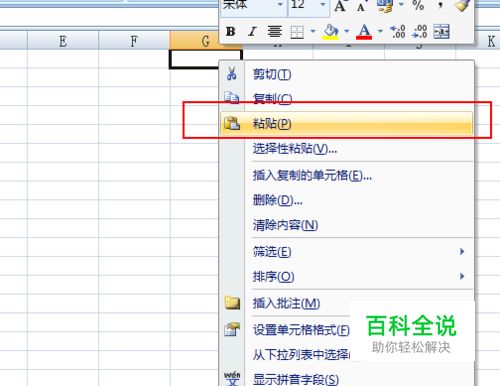Apply percent style format
500x386 pixels.
click(418, 5)
